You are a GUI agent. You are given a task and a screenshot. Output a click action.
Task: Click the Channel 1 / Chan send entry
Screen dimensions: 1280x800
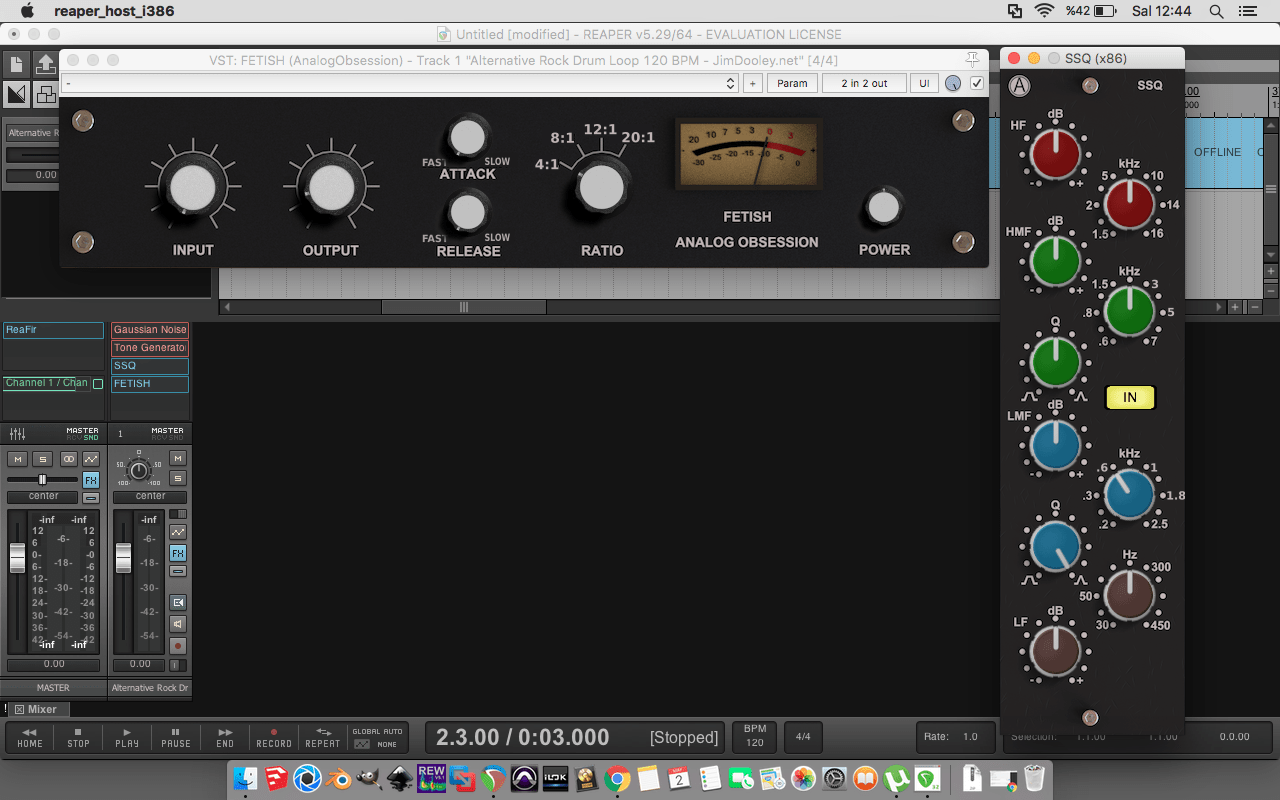pyautogui.click(x=47, y=383)
